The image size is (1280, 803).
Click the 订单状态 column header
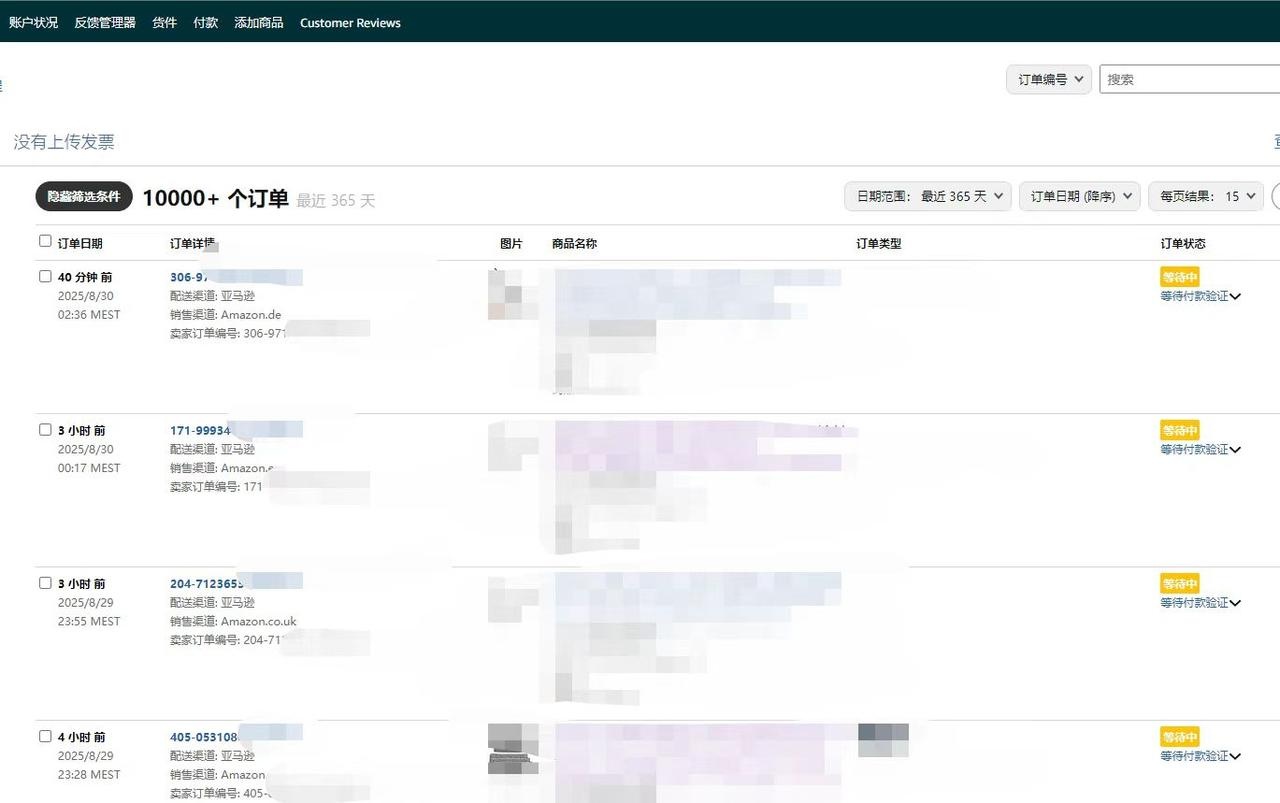[1183, 243]
